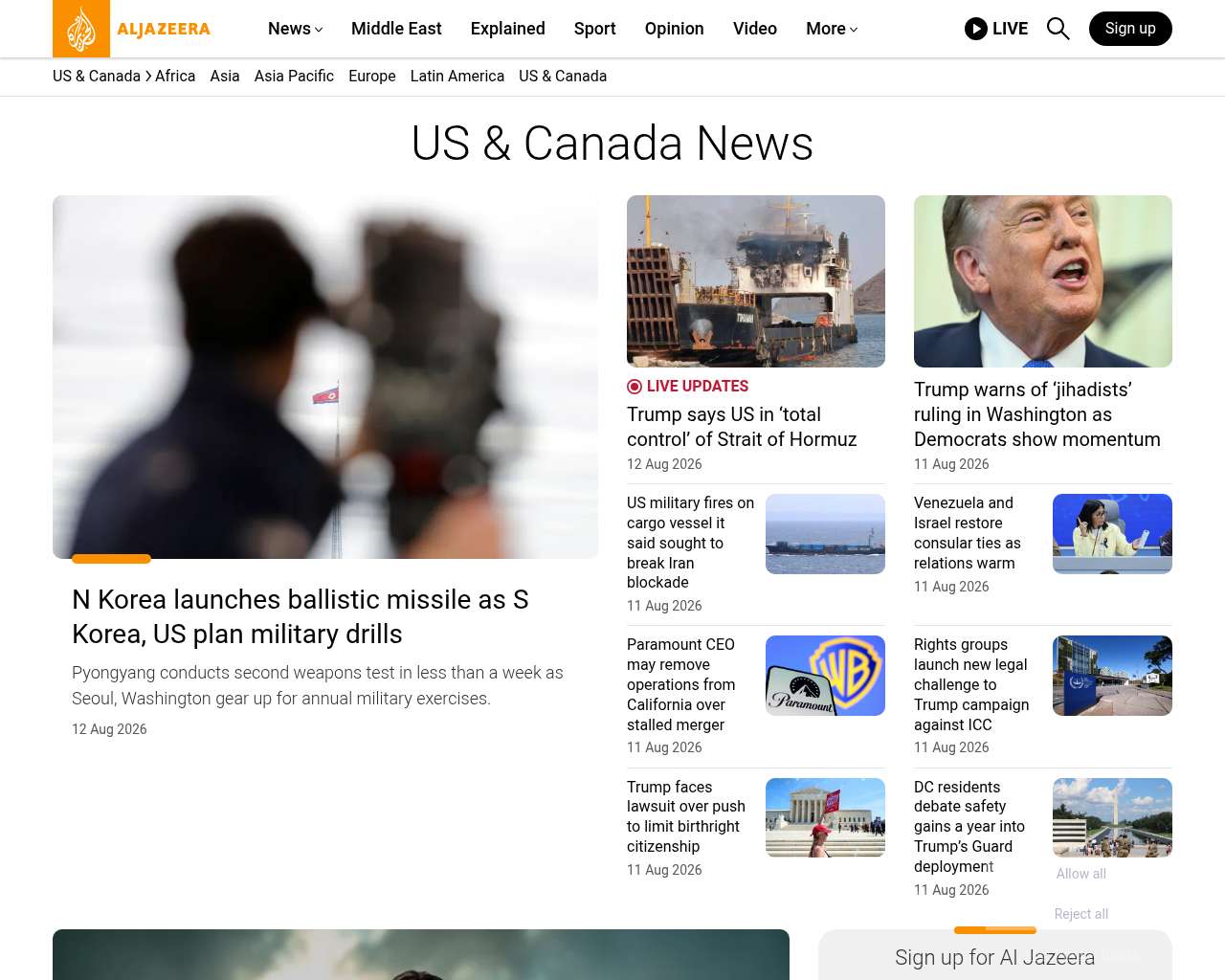Open the Opinion section
This screenshot has height=980, width=1225.
[x=675, y=29]
